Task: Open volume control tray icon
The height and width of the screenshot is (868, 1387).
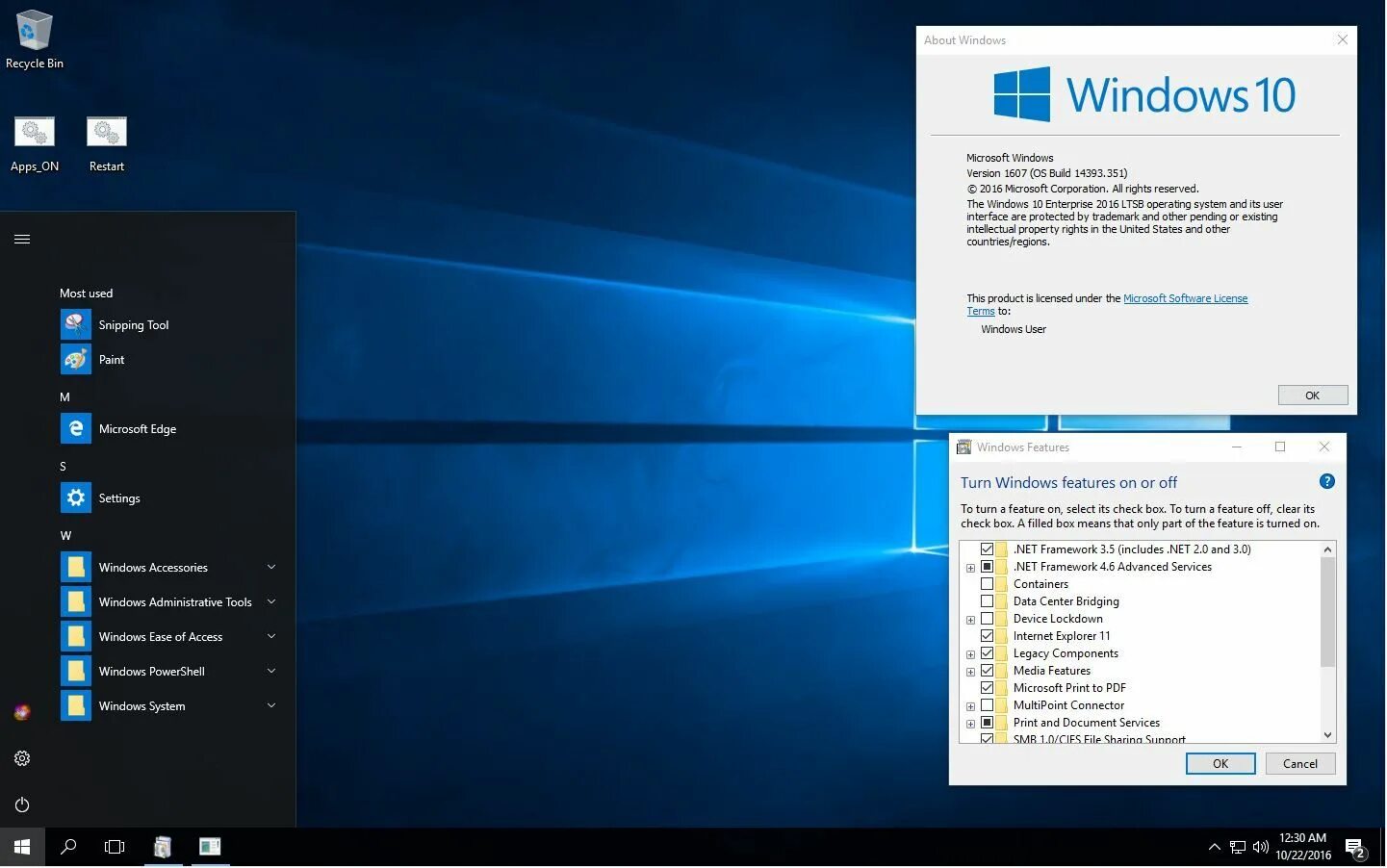Action: pyautogui.click(x=1261, y=847)
